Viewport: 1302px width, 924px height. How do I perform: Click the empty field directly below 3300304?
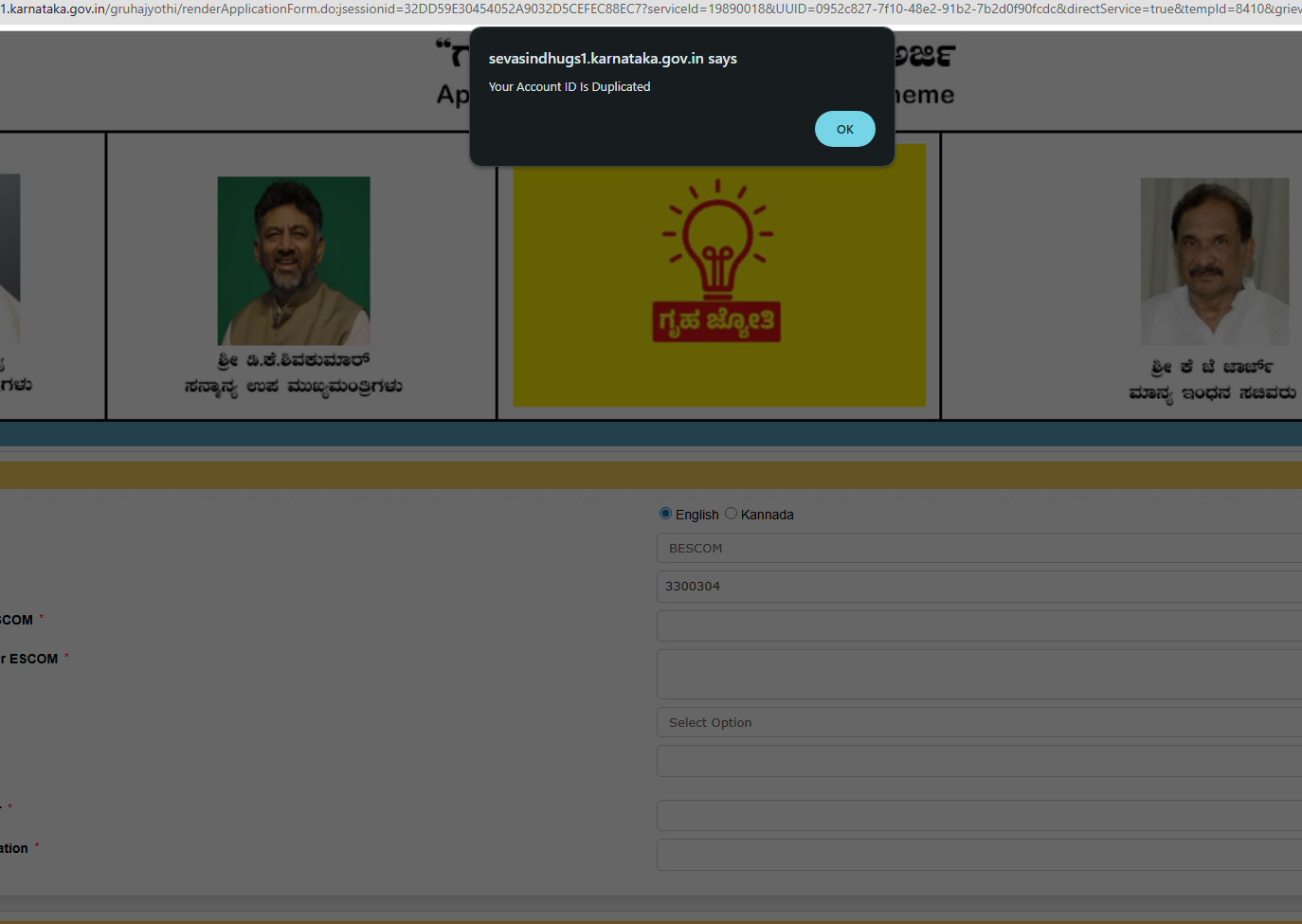979,625
